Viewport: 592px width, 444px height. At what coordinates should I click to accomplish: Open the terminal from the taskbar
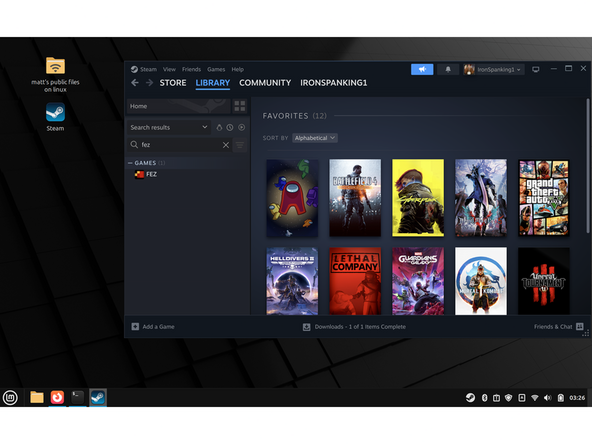[x=77, y=397]
